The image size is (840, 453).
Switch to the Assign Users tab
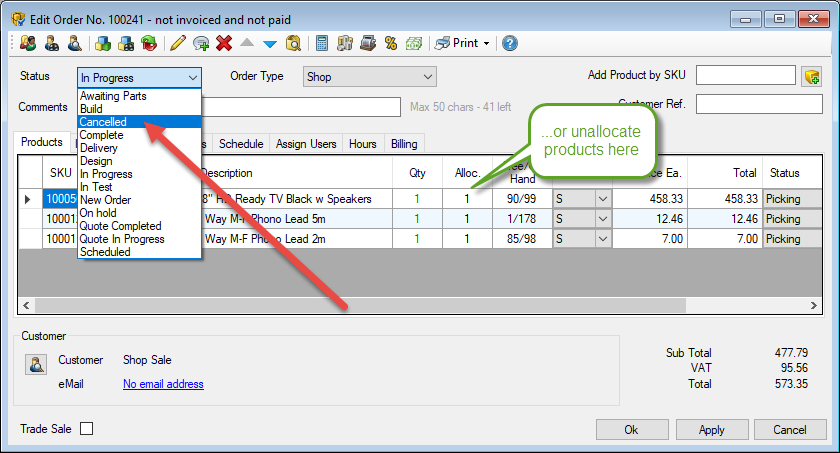[306, 144]
